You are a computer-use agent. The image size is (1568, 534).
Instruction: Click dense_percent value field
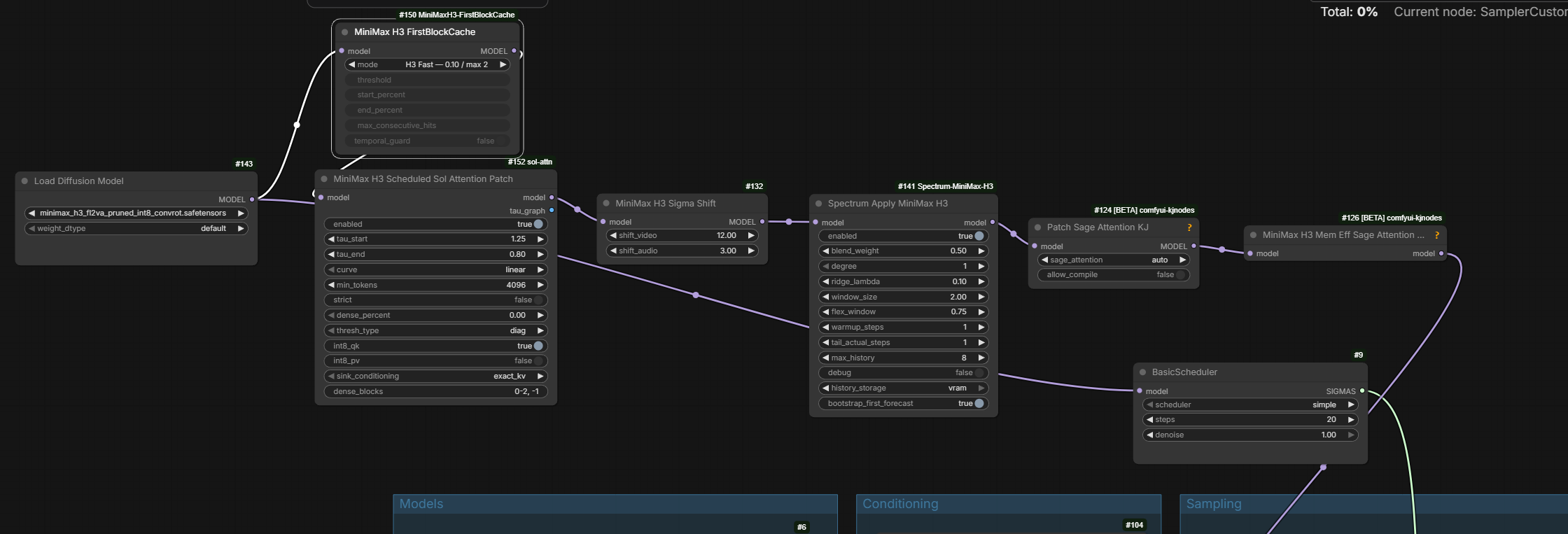point(436,316)
